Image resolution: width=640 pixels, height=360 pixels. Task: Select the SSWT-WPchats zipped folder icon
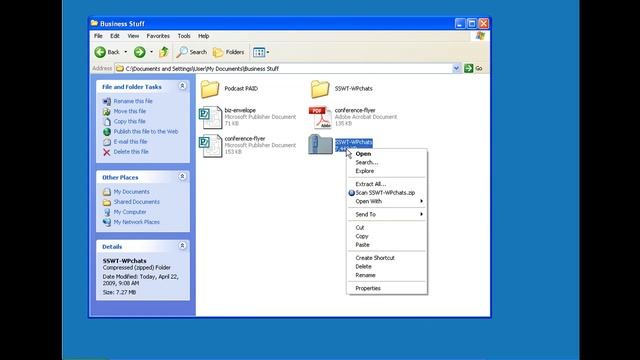pos(320,144)
